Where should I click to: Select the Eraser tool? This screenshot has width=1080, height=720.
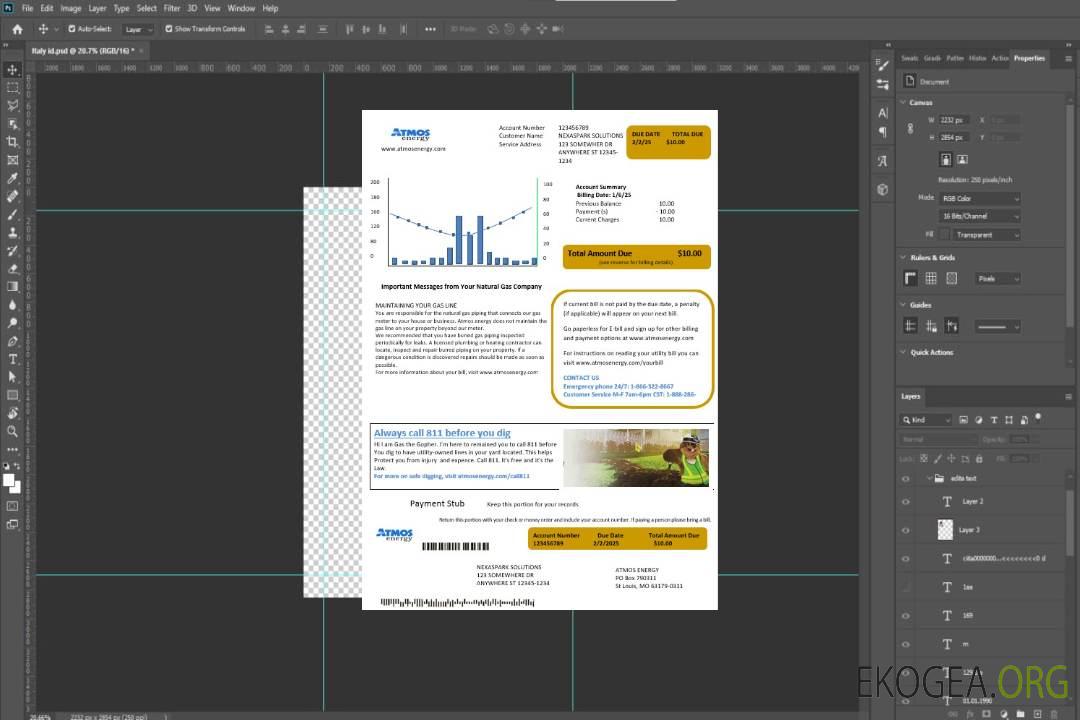click(12, 269)
